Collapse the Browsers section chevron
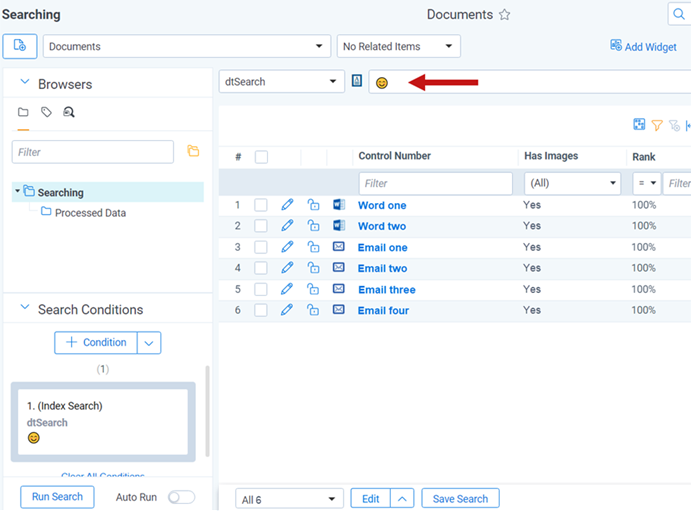Image resolution: width=691 pixels, height=511 pixels. point(25,82)
